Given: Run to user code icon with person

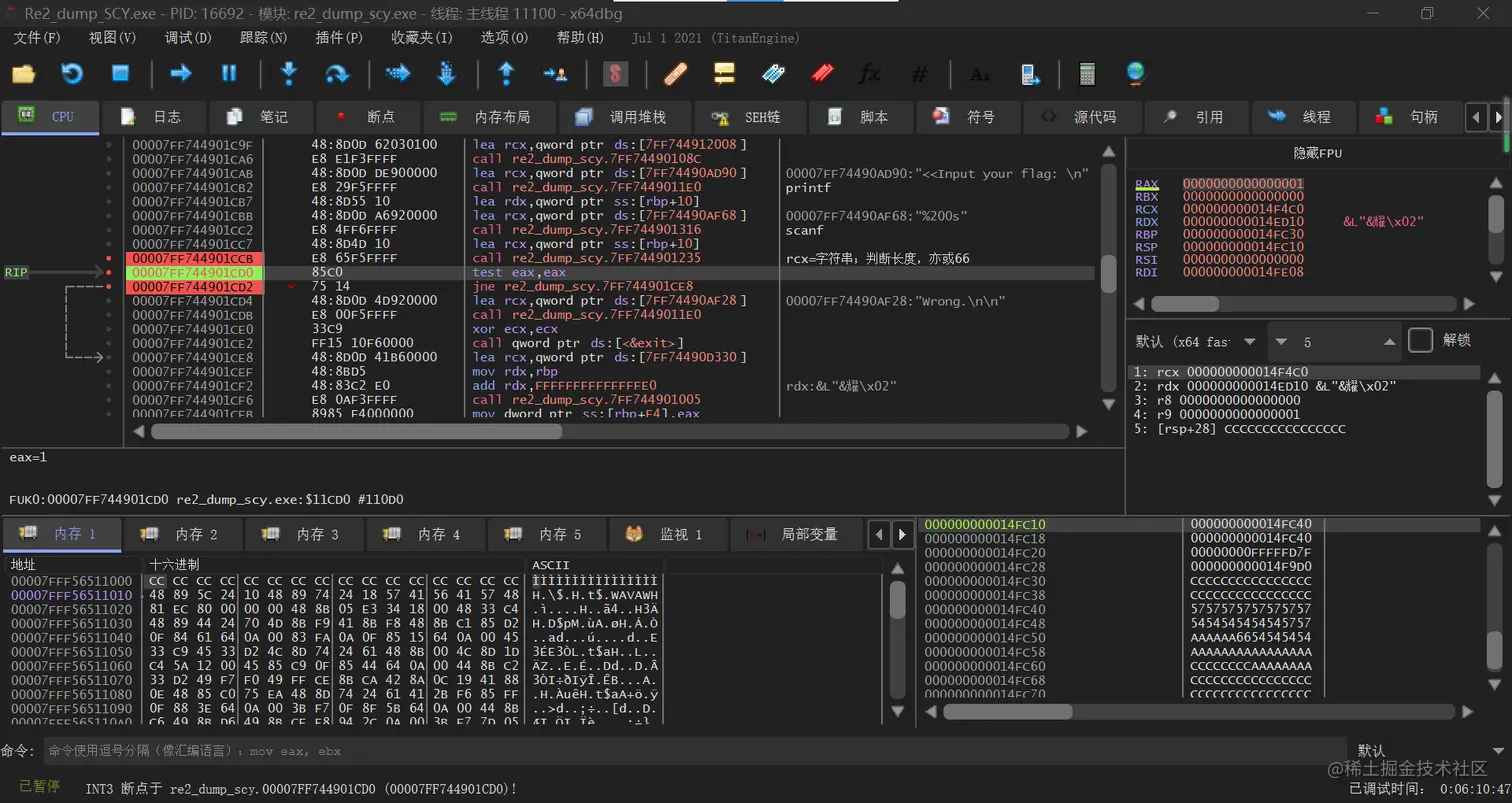Looking at the screenshot, I should pyautogui.click(x=555, y=74).
